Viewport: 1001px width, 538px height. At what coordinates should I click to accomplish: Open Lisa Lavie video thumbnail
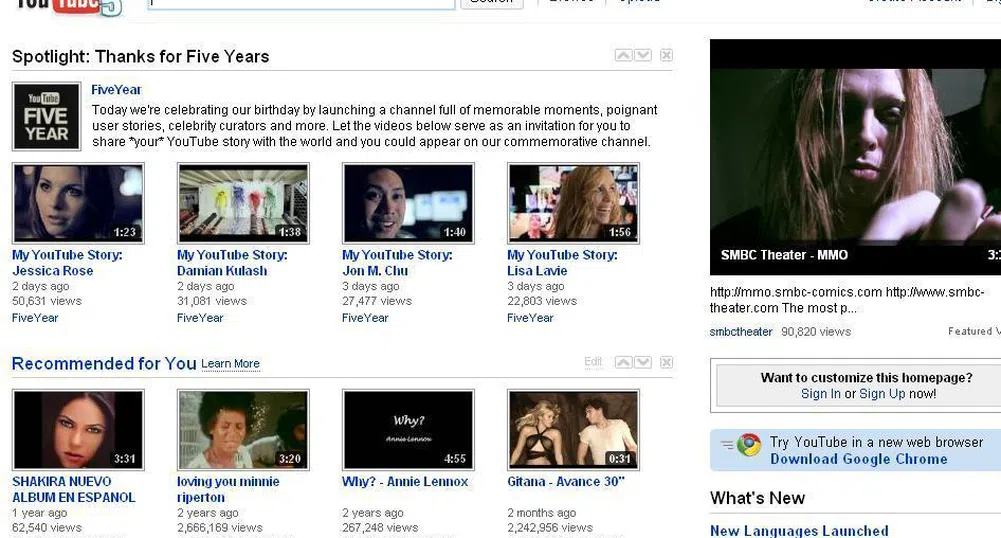coord(573,203)
